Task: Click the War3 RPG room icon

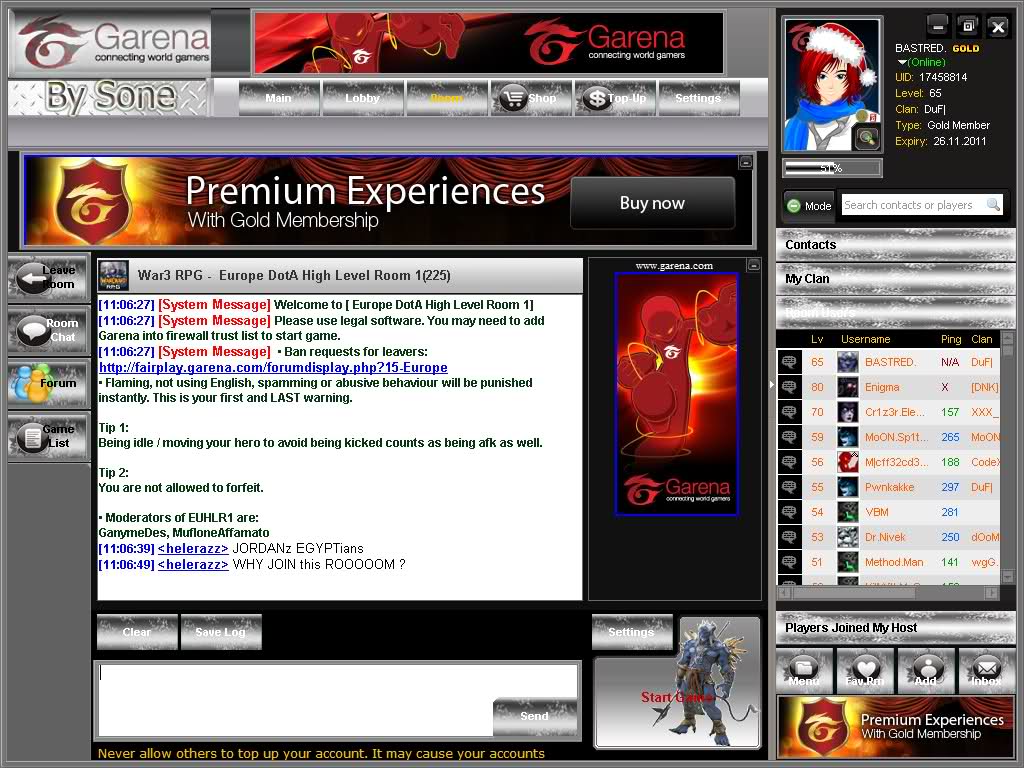Action: click(113, 276)
